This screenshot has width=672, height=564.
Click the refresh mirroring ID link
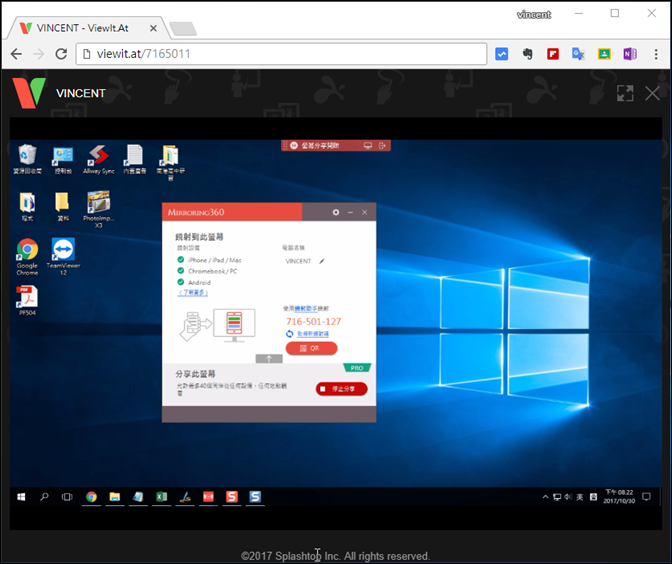click(313, 334)
